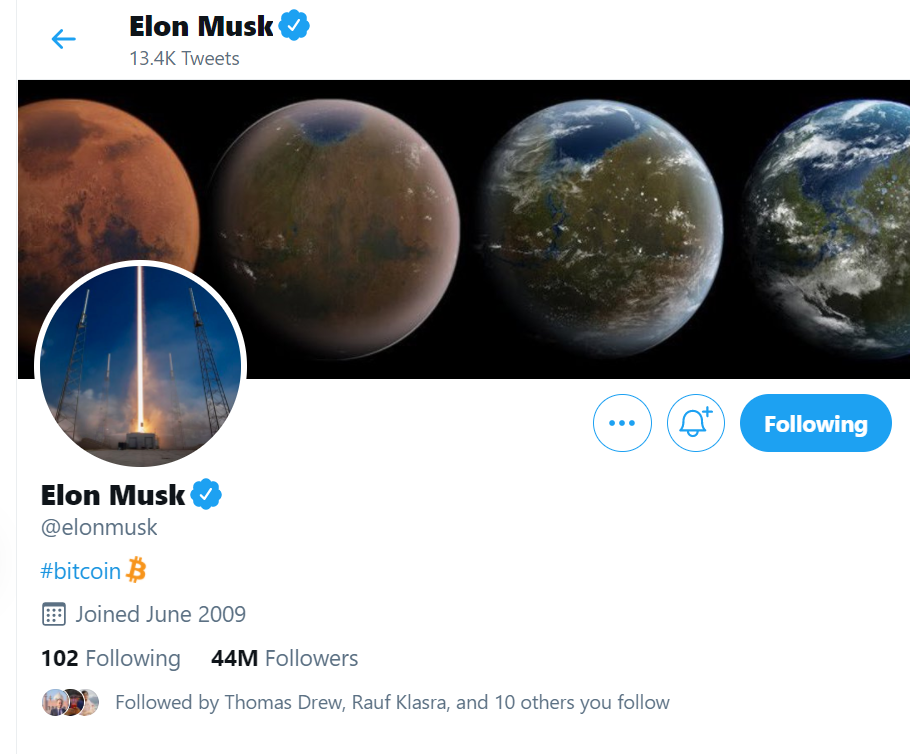Click the @elonmusk handle text
The image size is (910, 754).
(99, 527)
